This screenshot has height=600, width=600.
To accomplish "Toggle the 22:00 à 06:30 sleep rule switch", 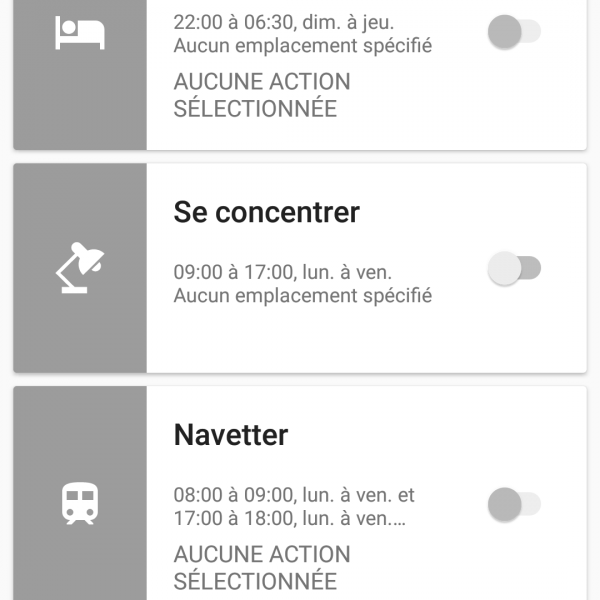I will pyautogui.click(x=514, y=33).
